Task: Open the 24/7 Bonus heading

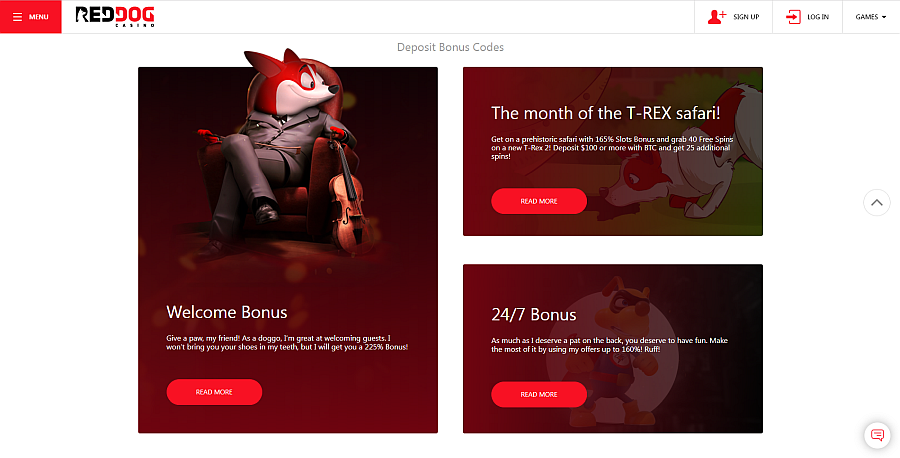Action: (534, 315)
